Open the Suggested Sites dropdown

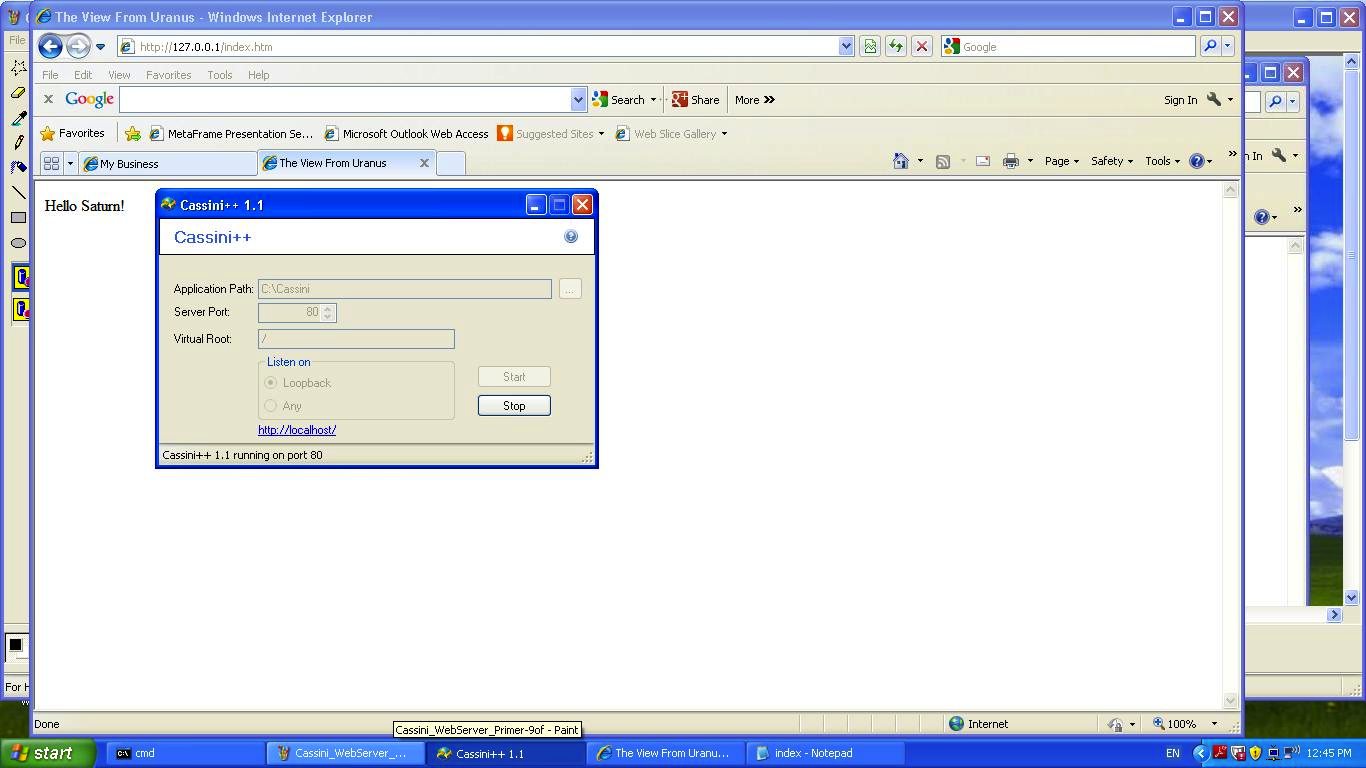551,134
